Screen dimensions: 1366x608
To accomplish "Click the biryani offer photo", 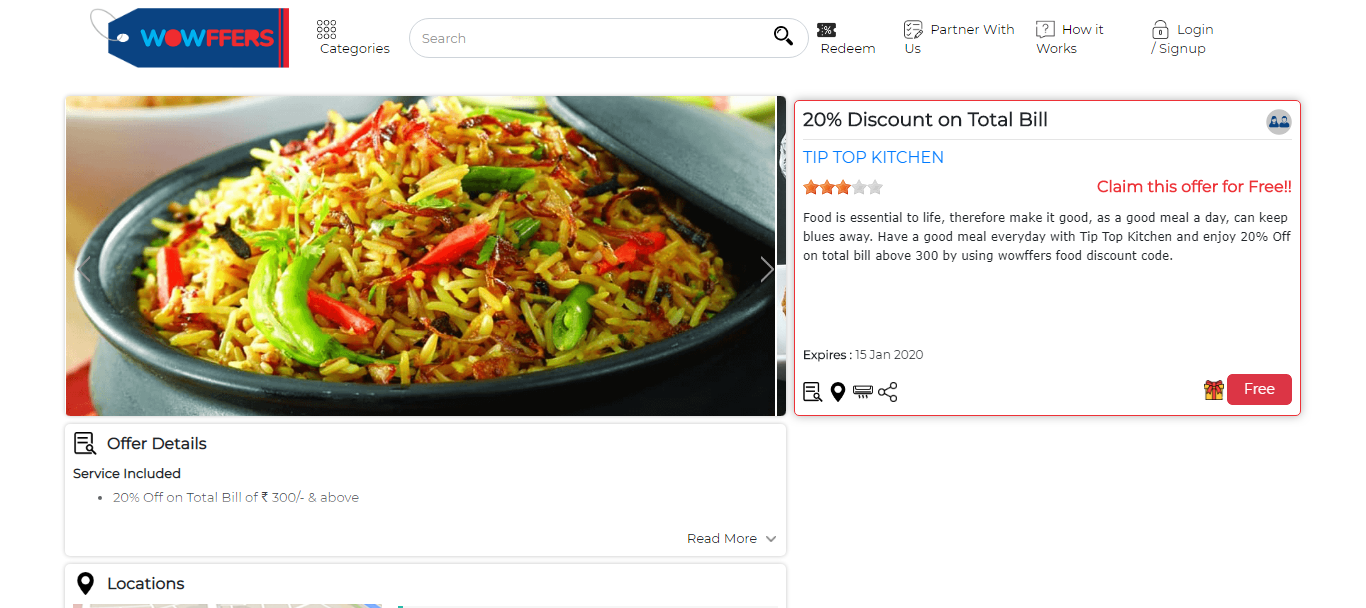I will click(420, 255).
